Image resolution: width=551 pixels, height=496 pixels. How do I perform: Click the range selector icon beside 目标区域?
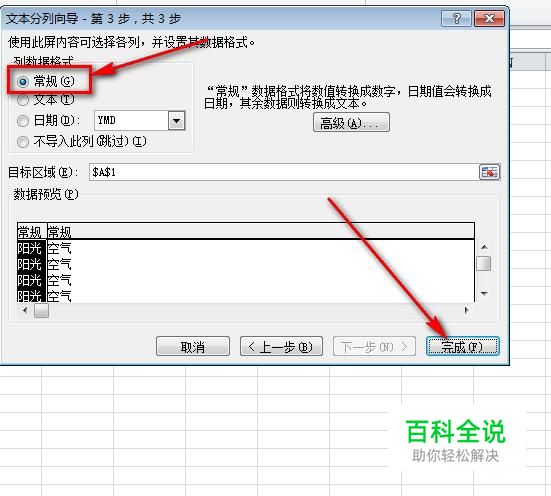[490, 172]
